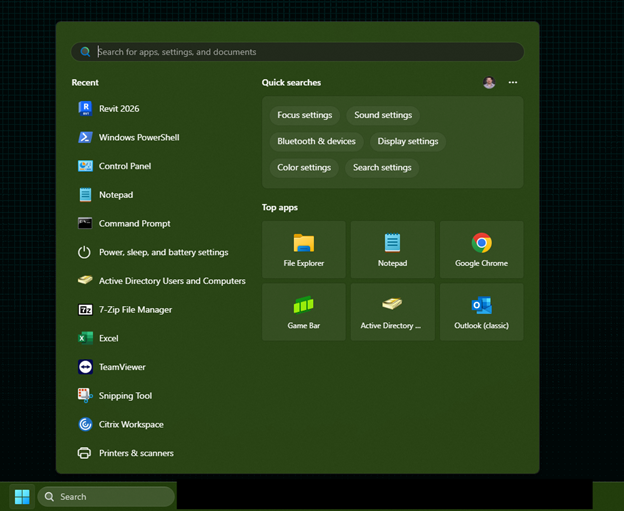This screenshot has width=624, height=511.
Task: Open the three-dots more options menu
Action: click(513, 82)
